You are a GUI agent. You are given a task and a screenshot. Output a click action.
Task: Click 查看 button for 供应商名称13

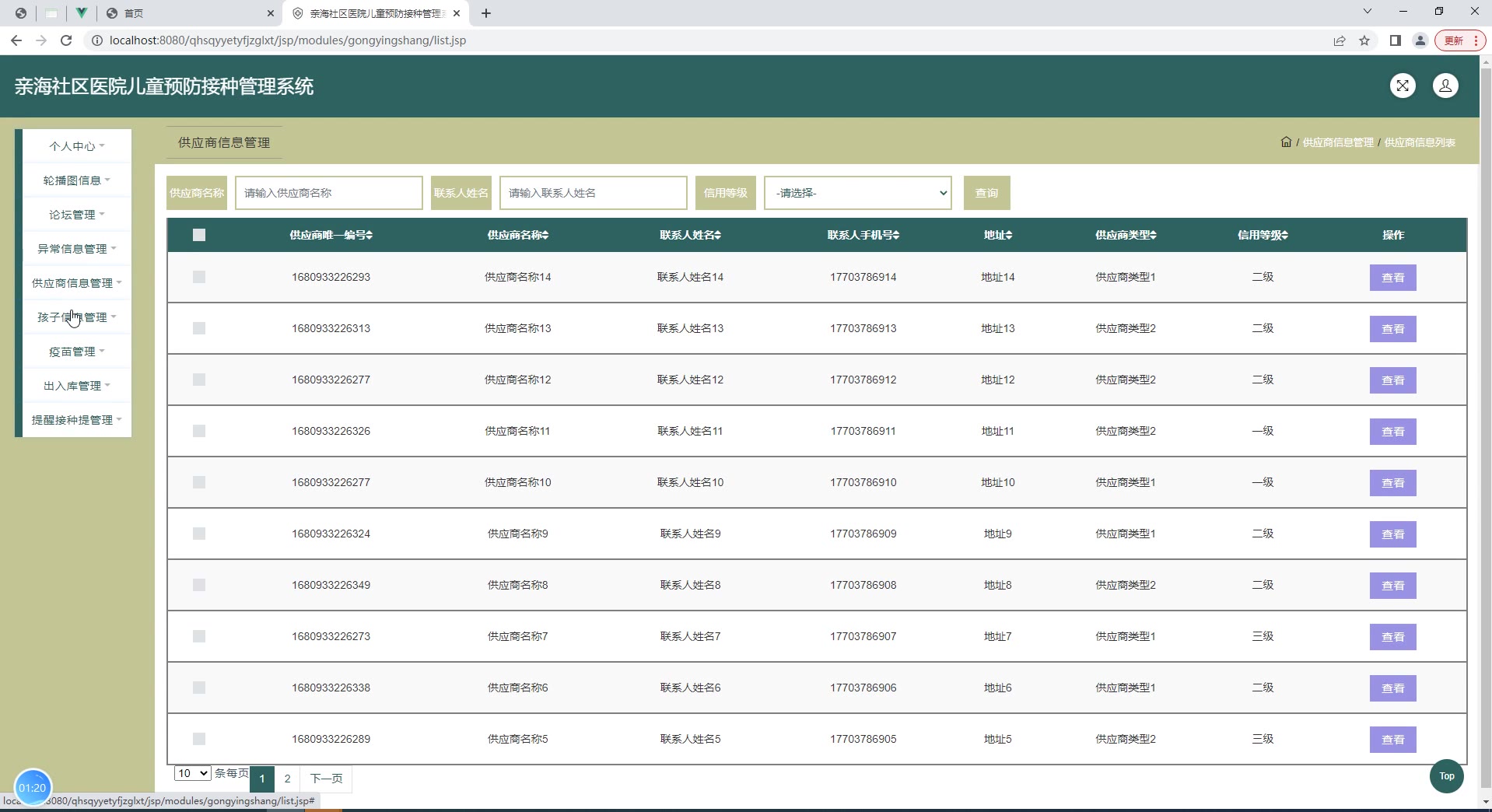click(1392, 329)
